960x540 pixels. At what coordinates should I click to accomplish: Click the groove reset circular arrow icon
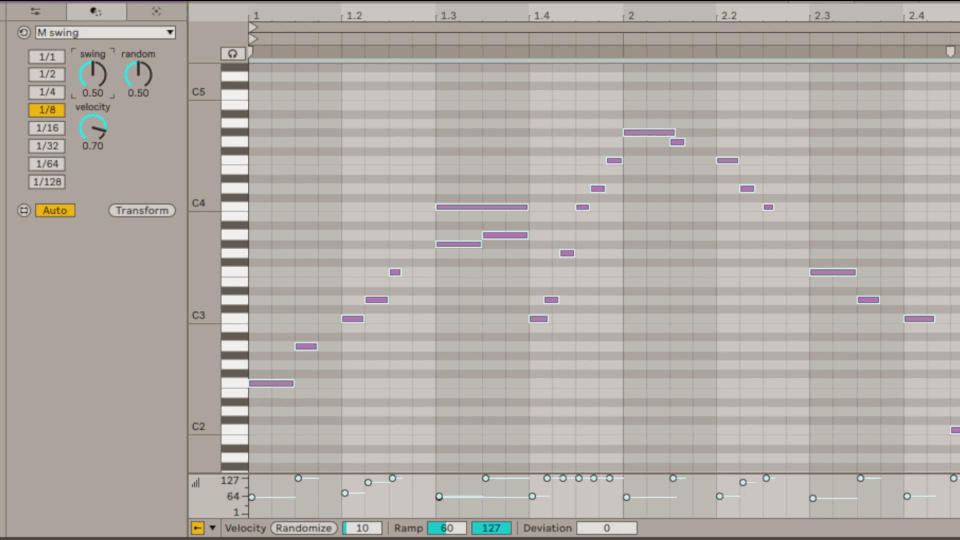pyautogui.click(x=23, y=32)
